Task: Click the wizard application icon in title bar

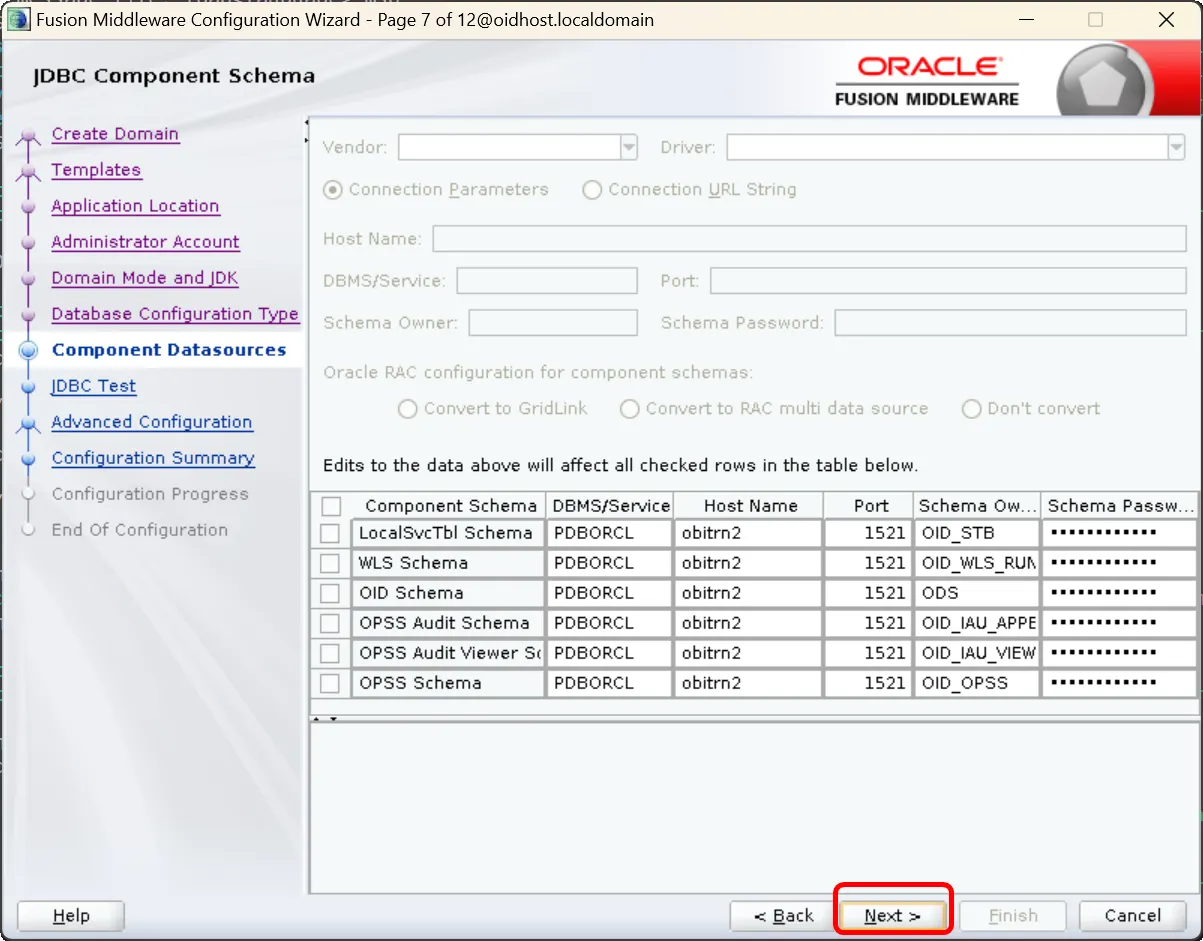Action: coord(18,19)
